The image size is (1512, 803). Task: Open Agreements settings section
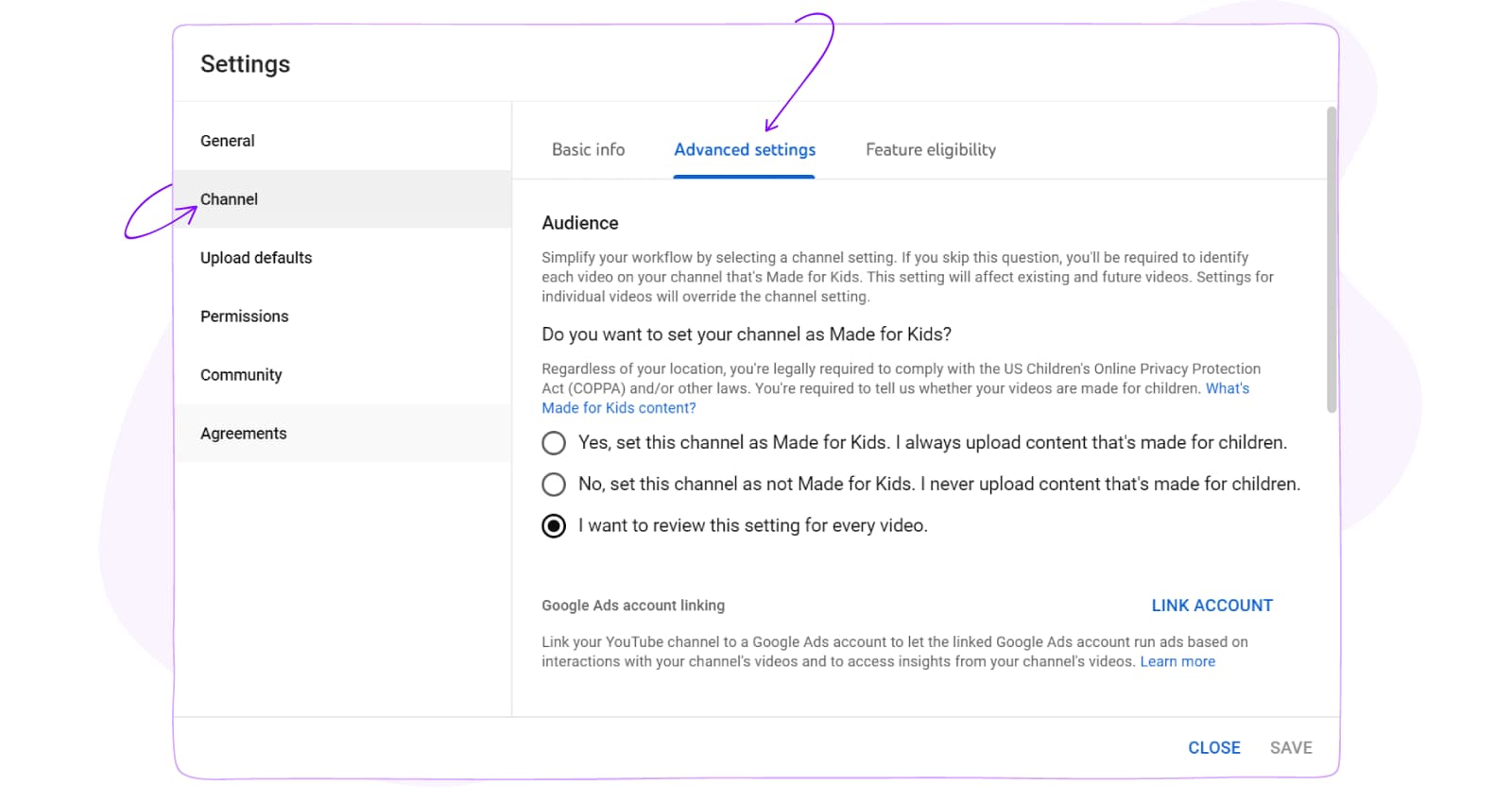click(343, 434)
